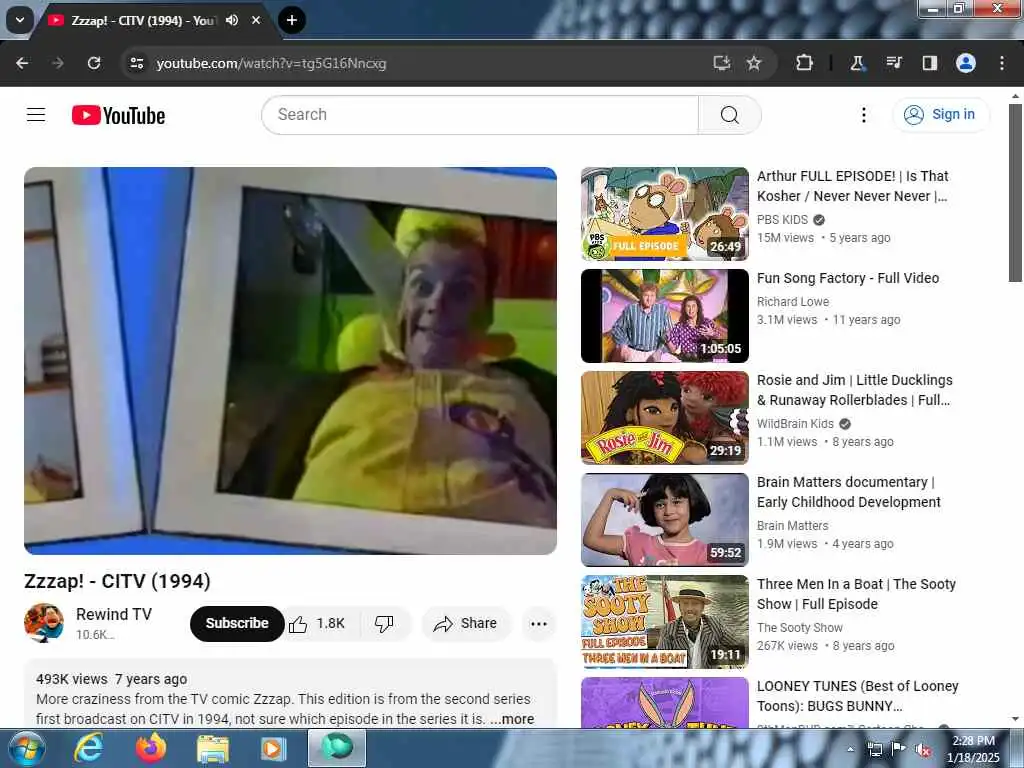Launch Internet Explorer from taskbar

[88, 748]
